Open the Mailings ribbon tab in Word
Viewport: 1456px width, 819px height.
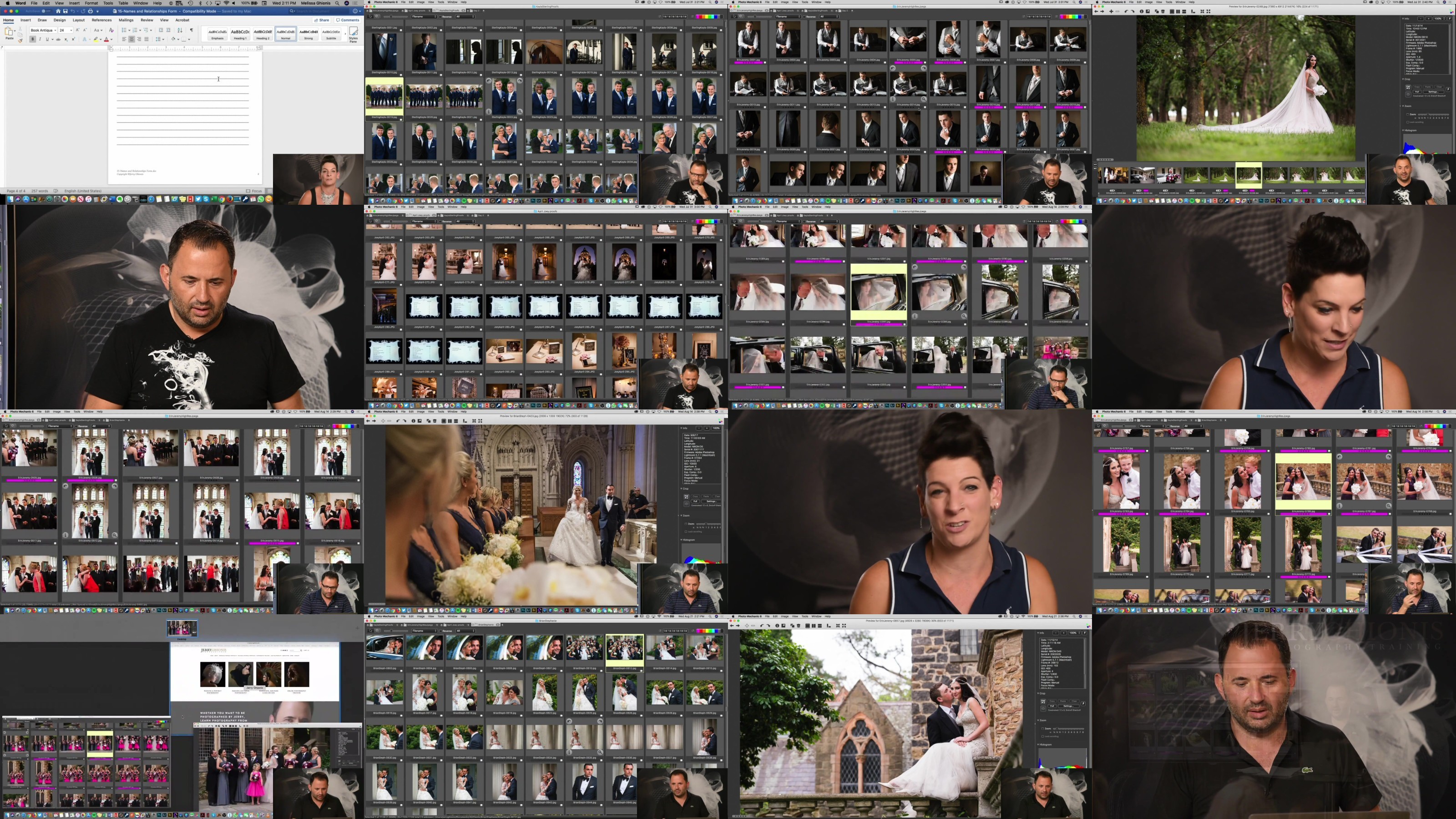[126, 20]
